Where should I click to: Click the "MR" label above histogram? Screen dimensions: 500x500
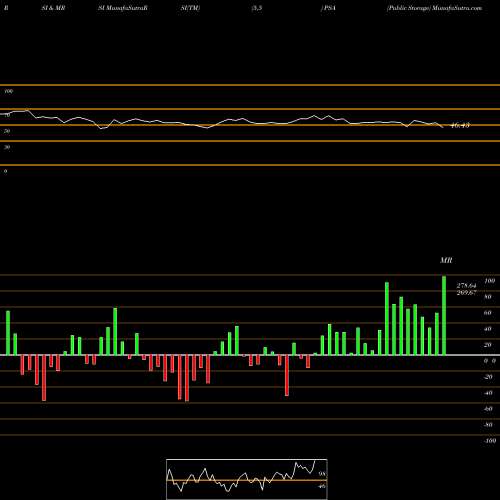coord(446,260)
